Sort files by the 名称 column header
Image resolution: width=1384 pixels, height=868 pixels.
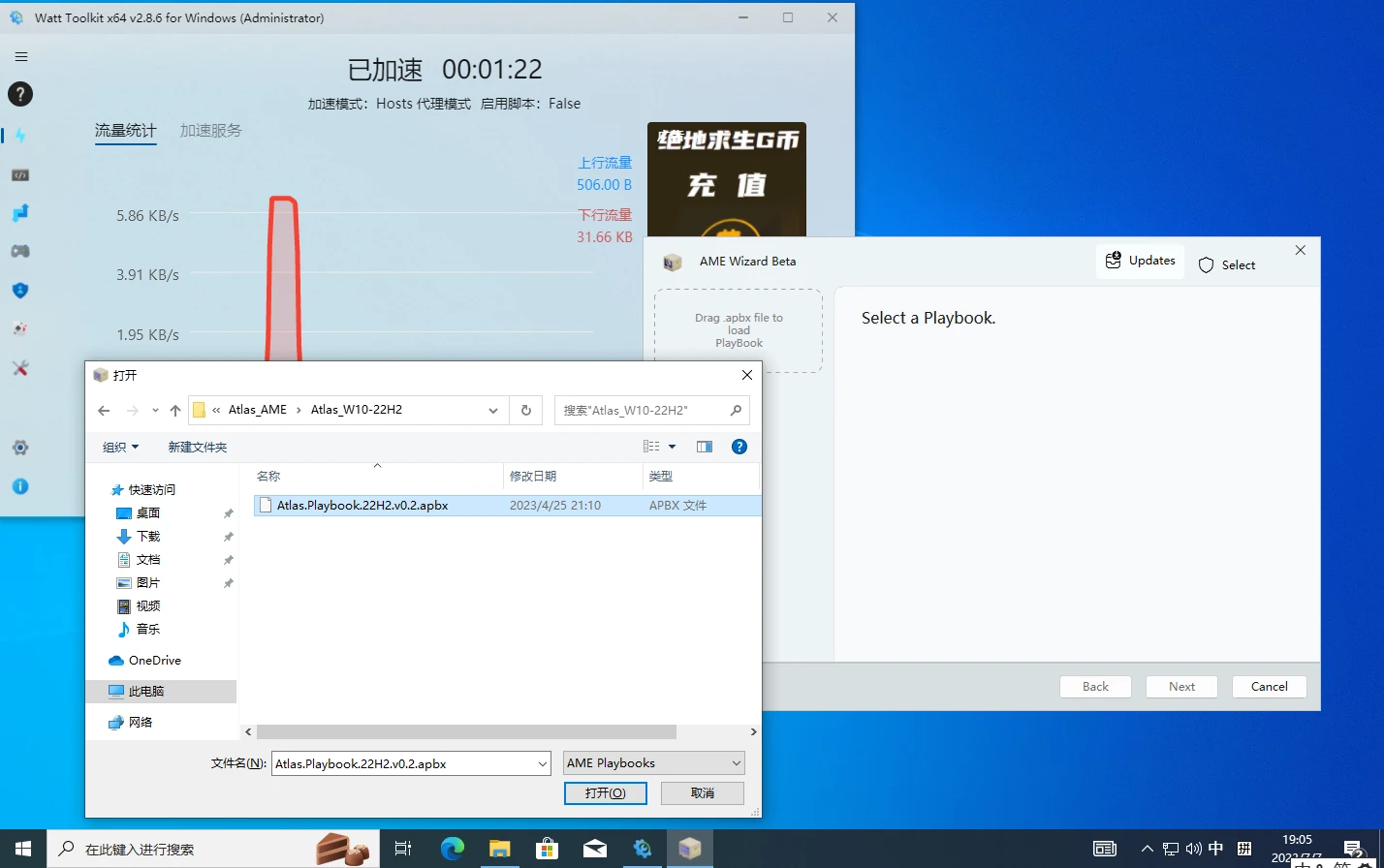[378, 476]
